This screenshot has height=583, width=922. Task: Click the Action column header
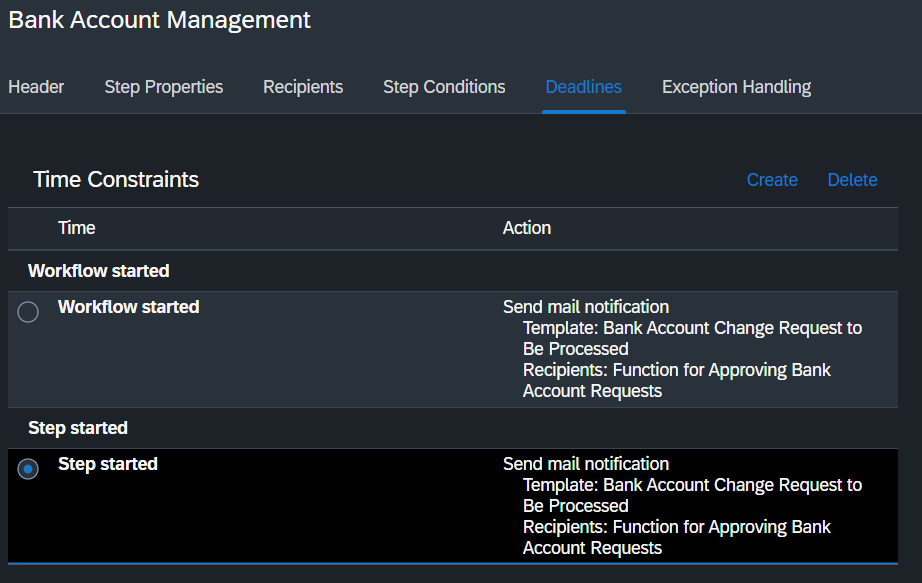tap(527, 228)
